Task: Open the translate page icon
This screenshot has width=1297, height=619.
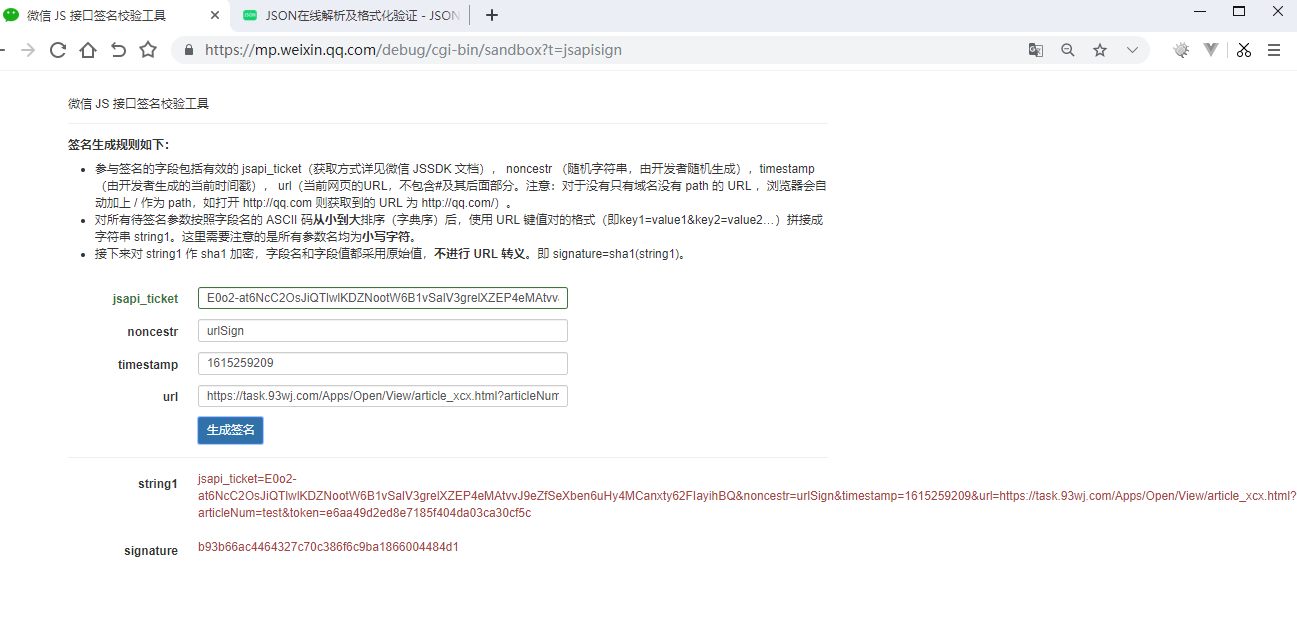Action: pyautogui.click(x=1036, y=50)
